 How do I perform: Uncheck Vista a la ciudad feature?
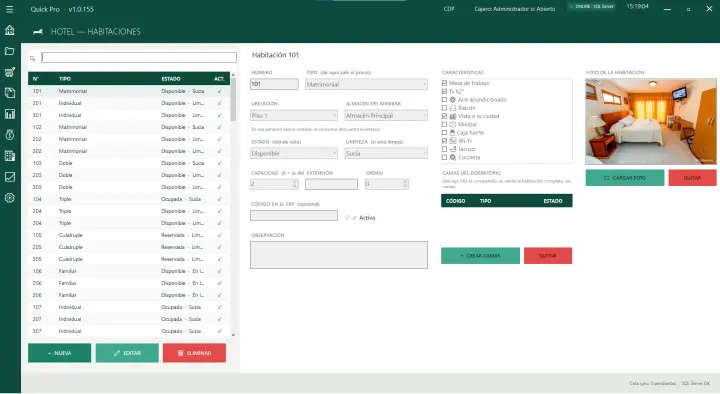click(444, 116)
